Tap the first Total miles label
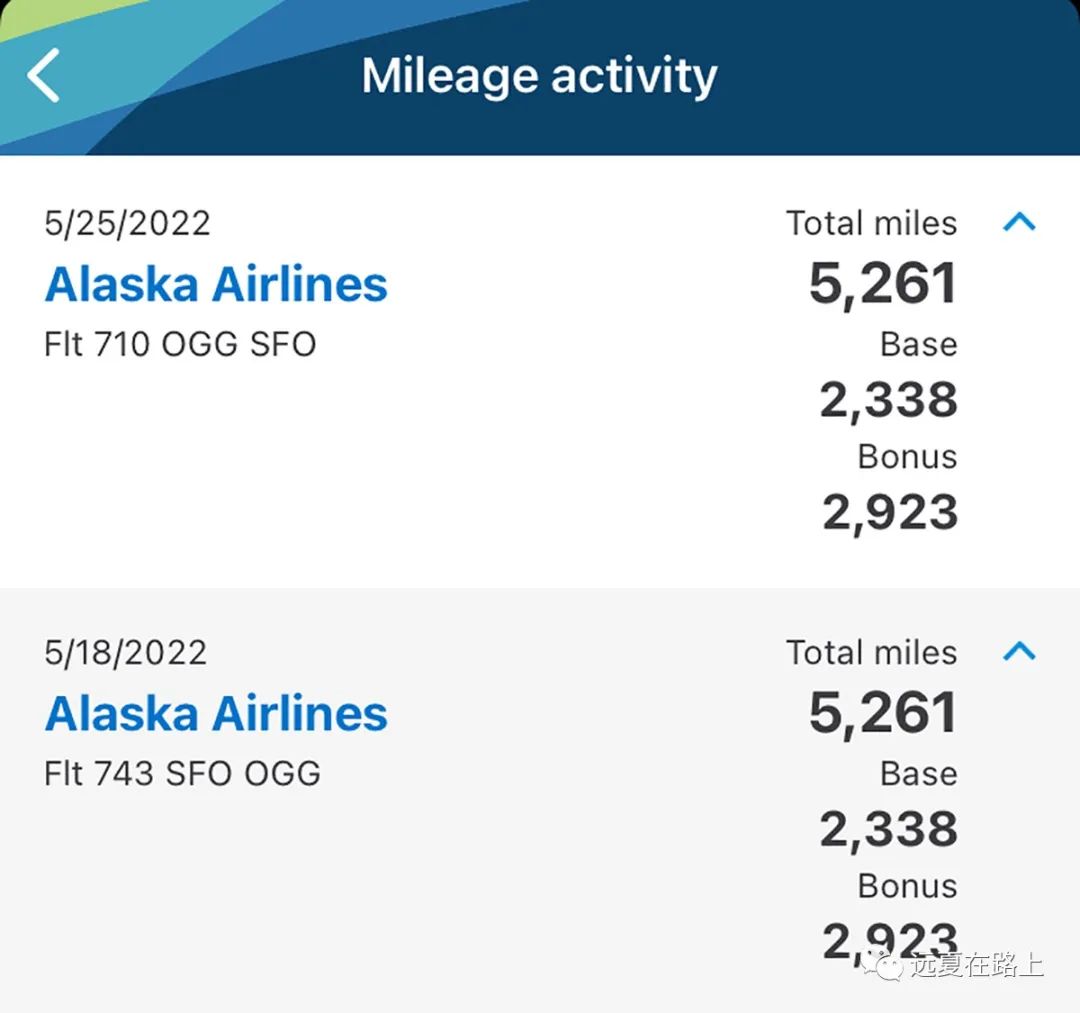 pyautogui.click(x=871, y=223)
